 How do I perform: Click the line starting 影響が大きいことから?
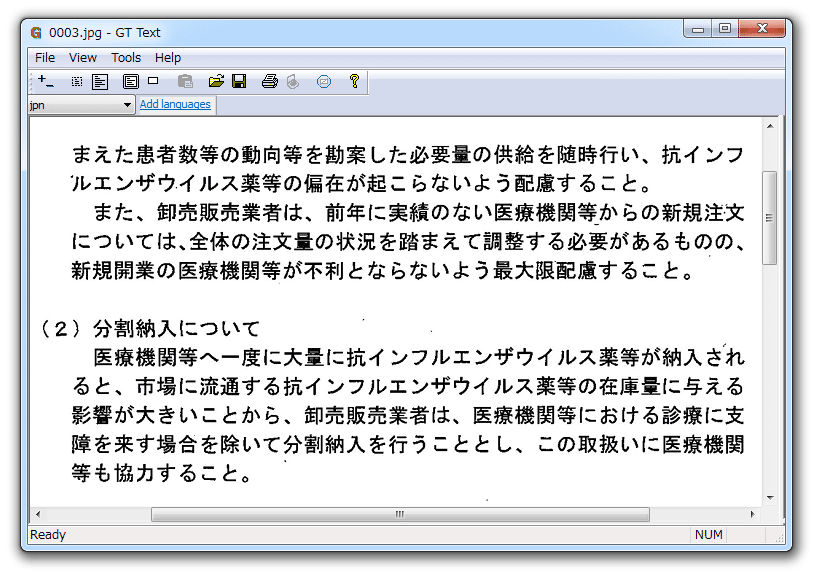[x=408, y=415]
